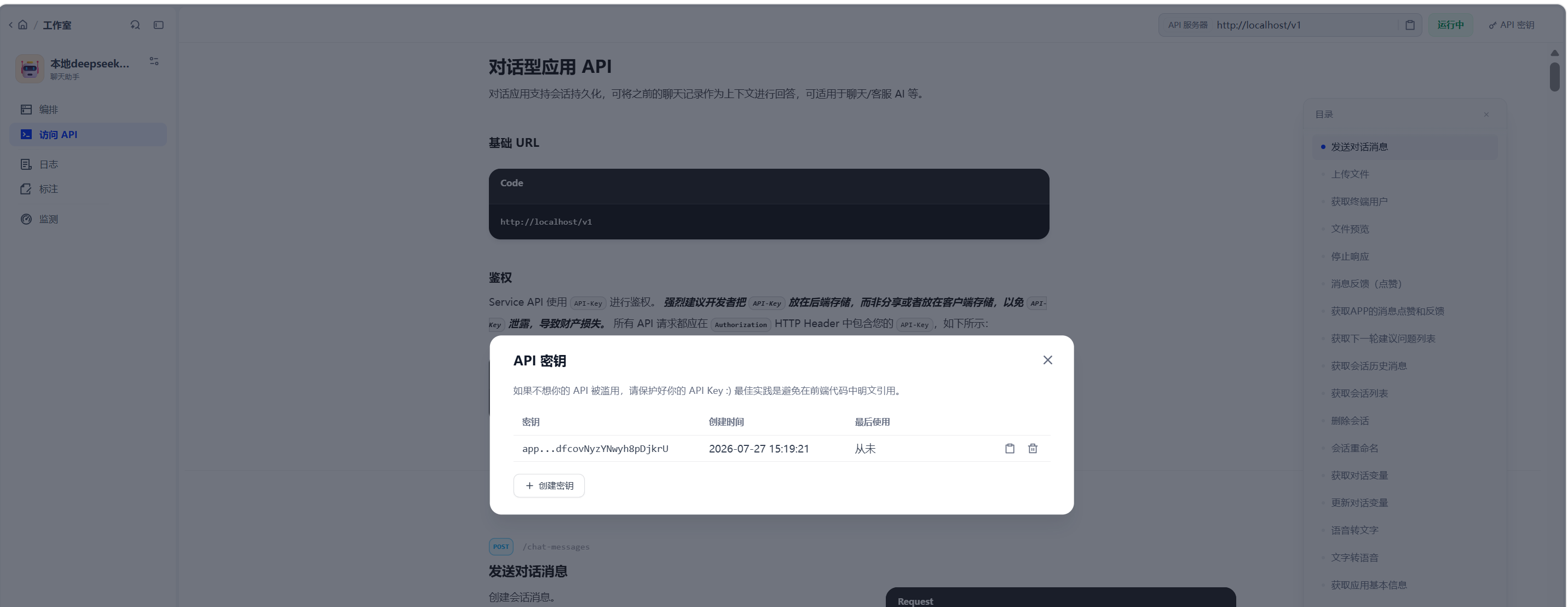Create a new key with 创建密钥
The width and height of the screenshot is (1568, 607).
(549, 486)
